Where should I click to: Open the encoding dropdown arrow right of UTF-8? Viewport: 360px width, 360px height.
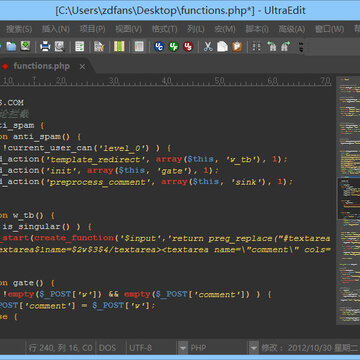coord(183,348)
